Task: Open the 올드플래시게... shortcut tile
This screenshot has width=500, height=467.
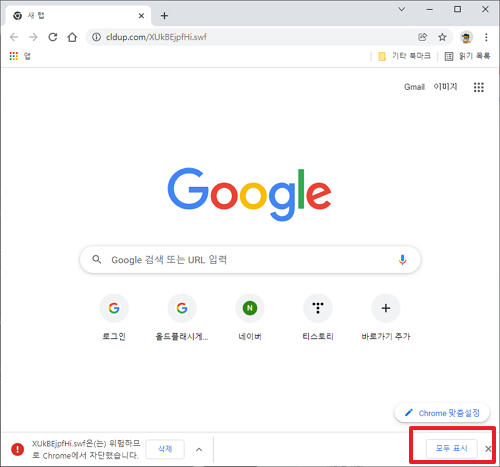Action: point(182,317)
